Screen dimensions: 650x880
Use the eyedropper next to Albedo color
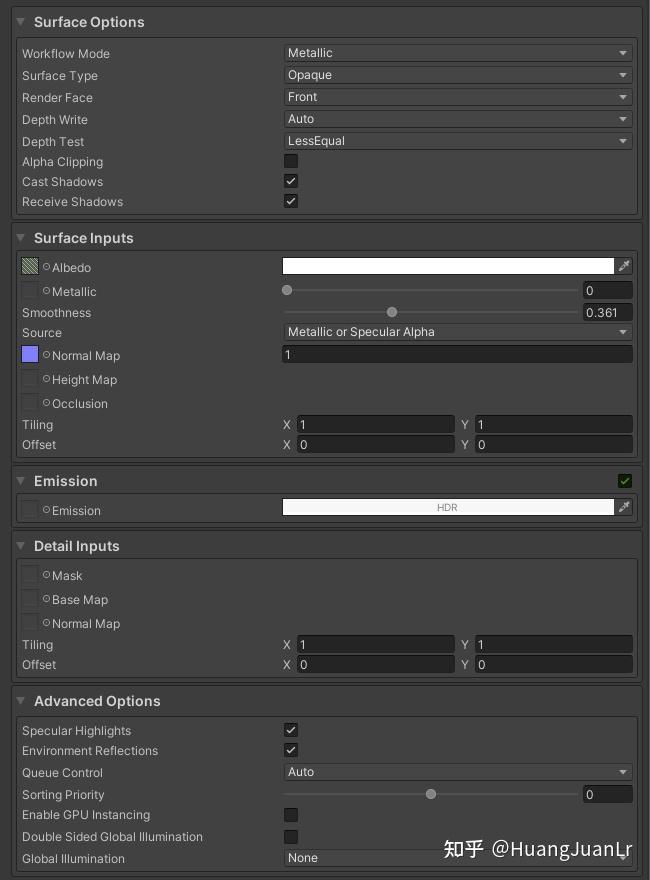(624, 265)
